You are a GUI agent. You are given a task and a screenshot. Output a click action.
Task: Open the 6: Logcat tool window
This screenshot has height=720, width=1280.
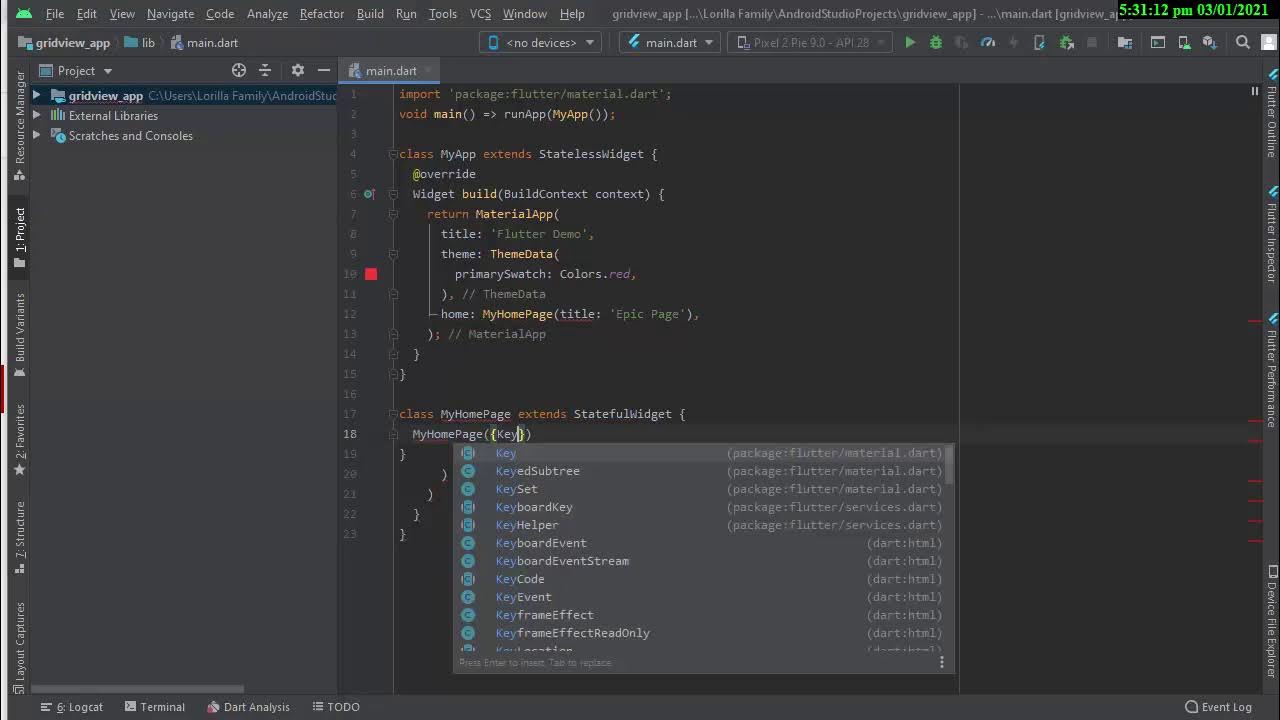(72, 707)
